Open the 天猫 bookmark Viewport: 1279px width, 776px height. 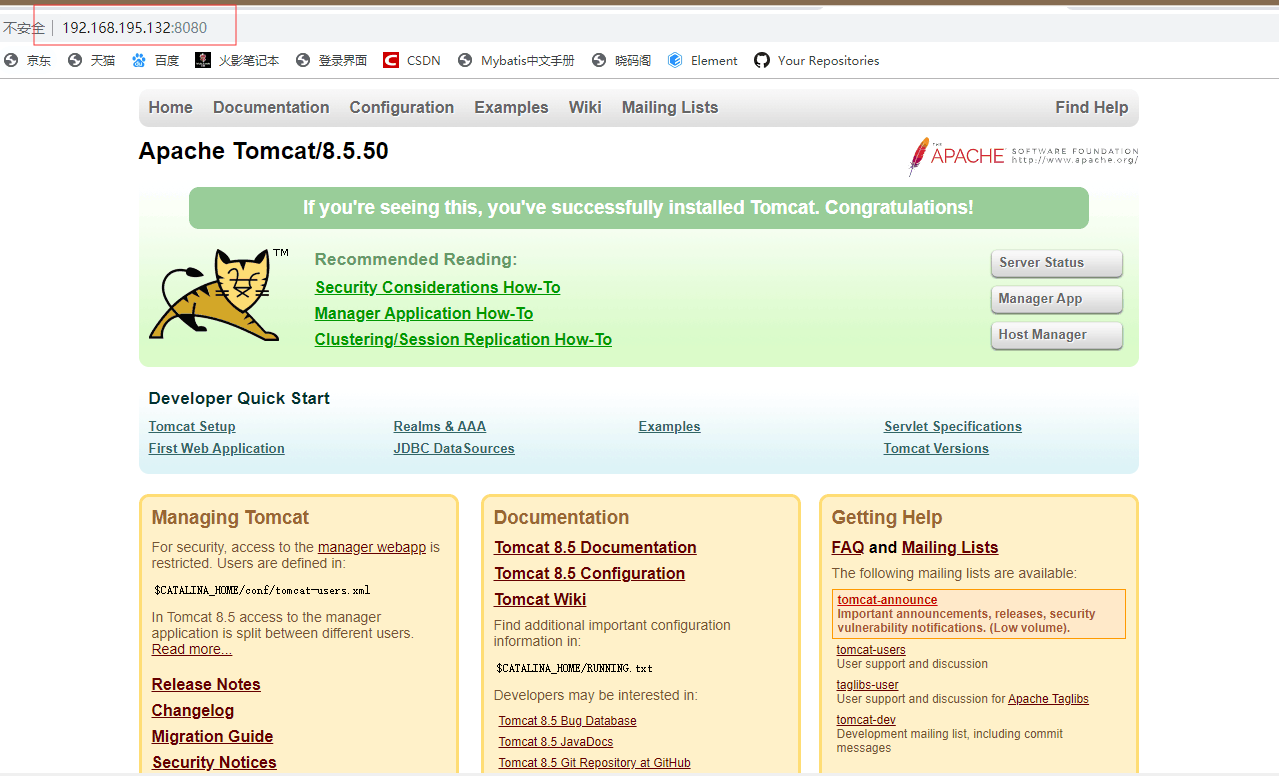pyautogui.click(x=92, y=61)
